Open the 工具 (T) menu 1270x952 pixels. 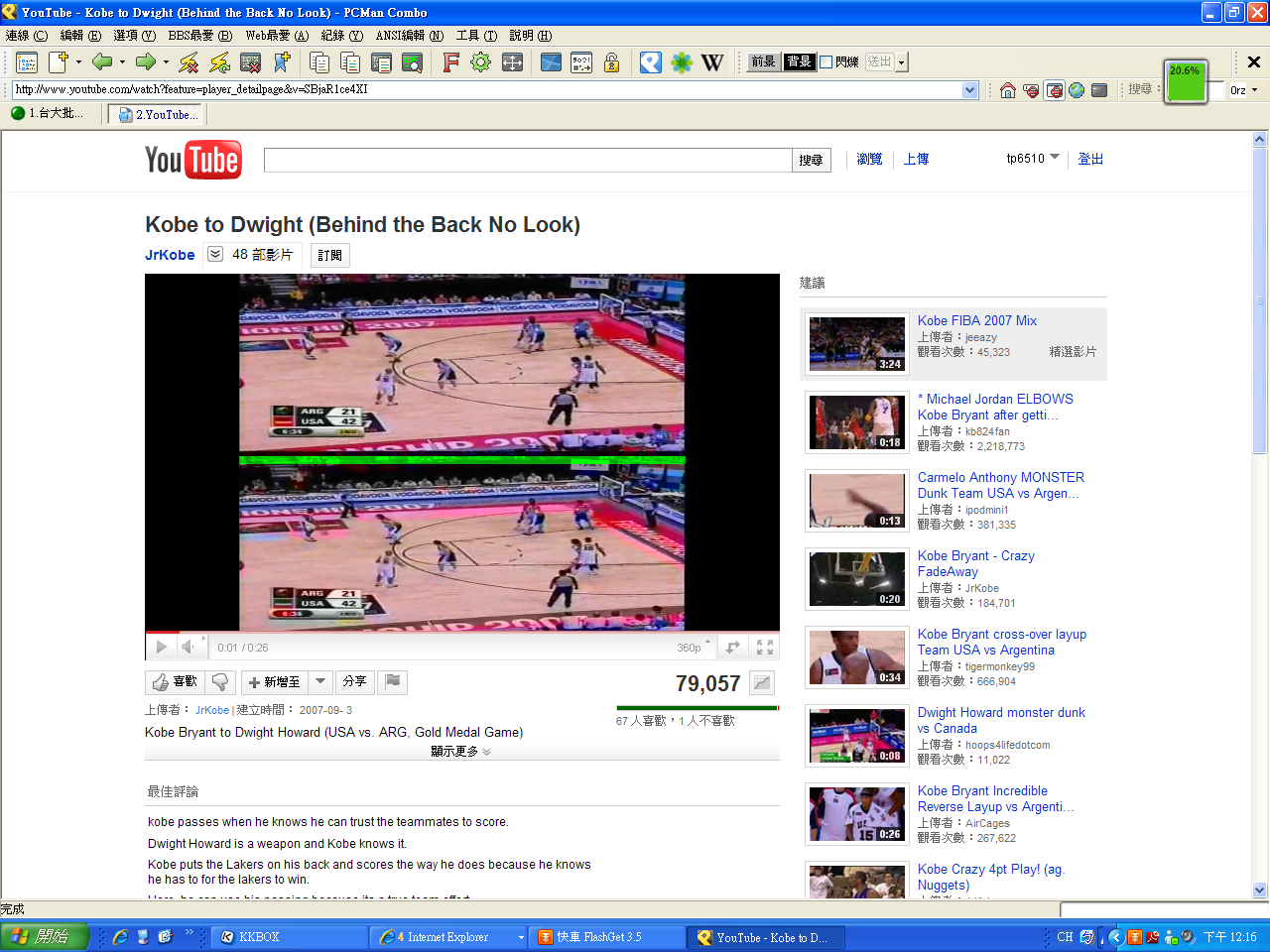[476, 36]
